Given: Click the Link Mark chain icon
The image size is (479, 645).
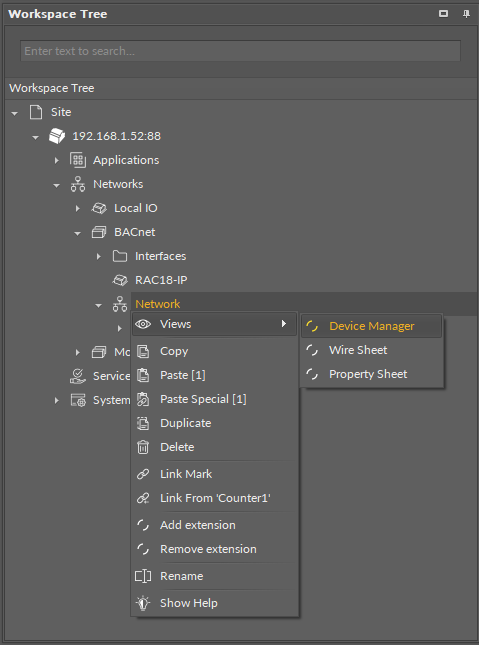Looking at the screenshot, I should click(x=143, y=474).
